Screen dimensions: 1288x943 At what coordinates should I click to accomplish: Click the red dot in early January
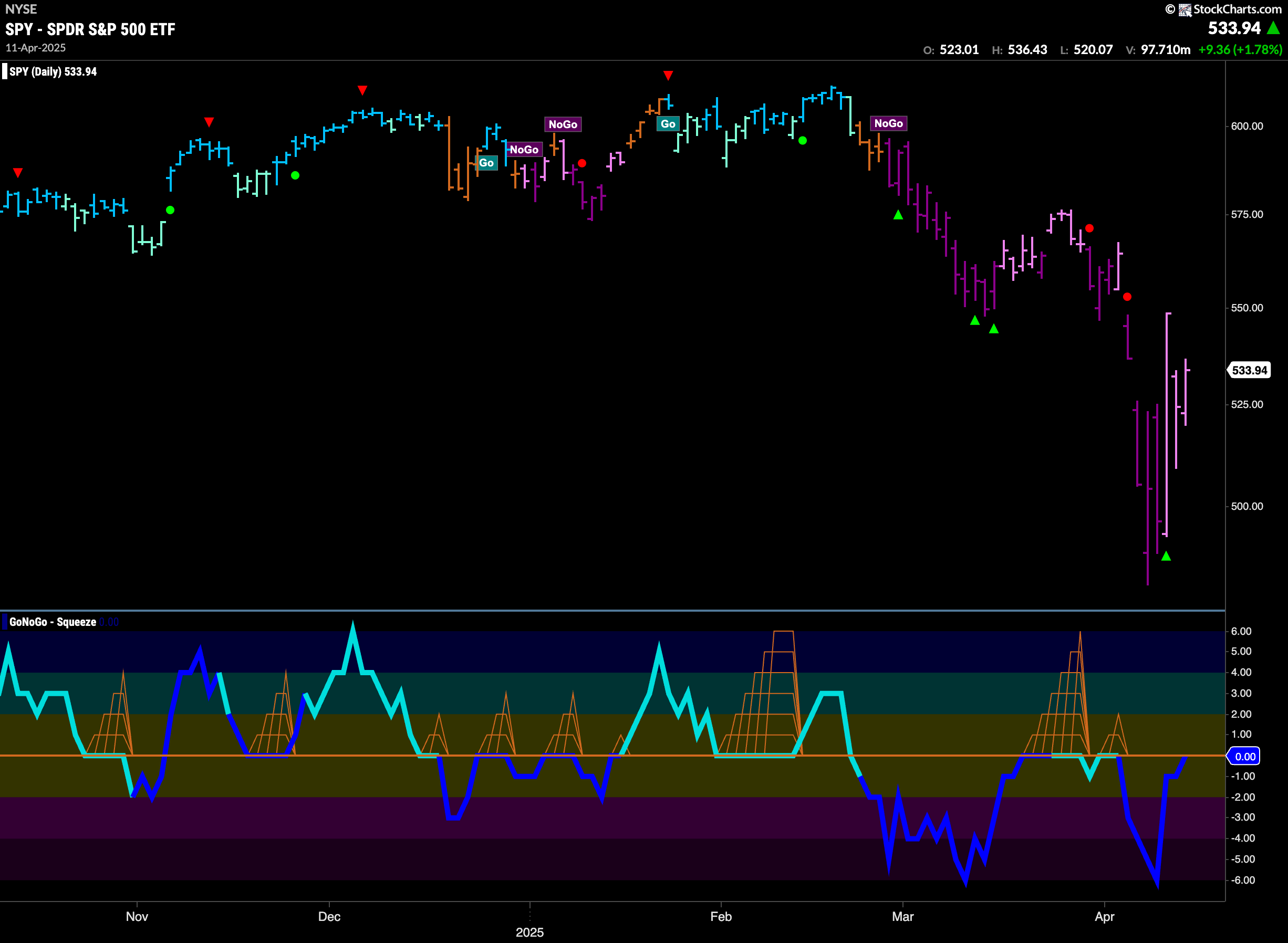[x=582, y=163]
